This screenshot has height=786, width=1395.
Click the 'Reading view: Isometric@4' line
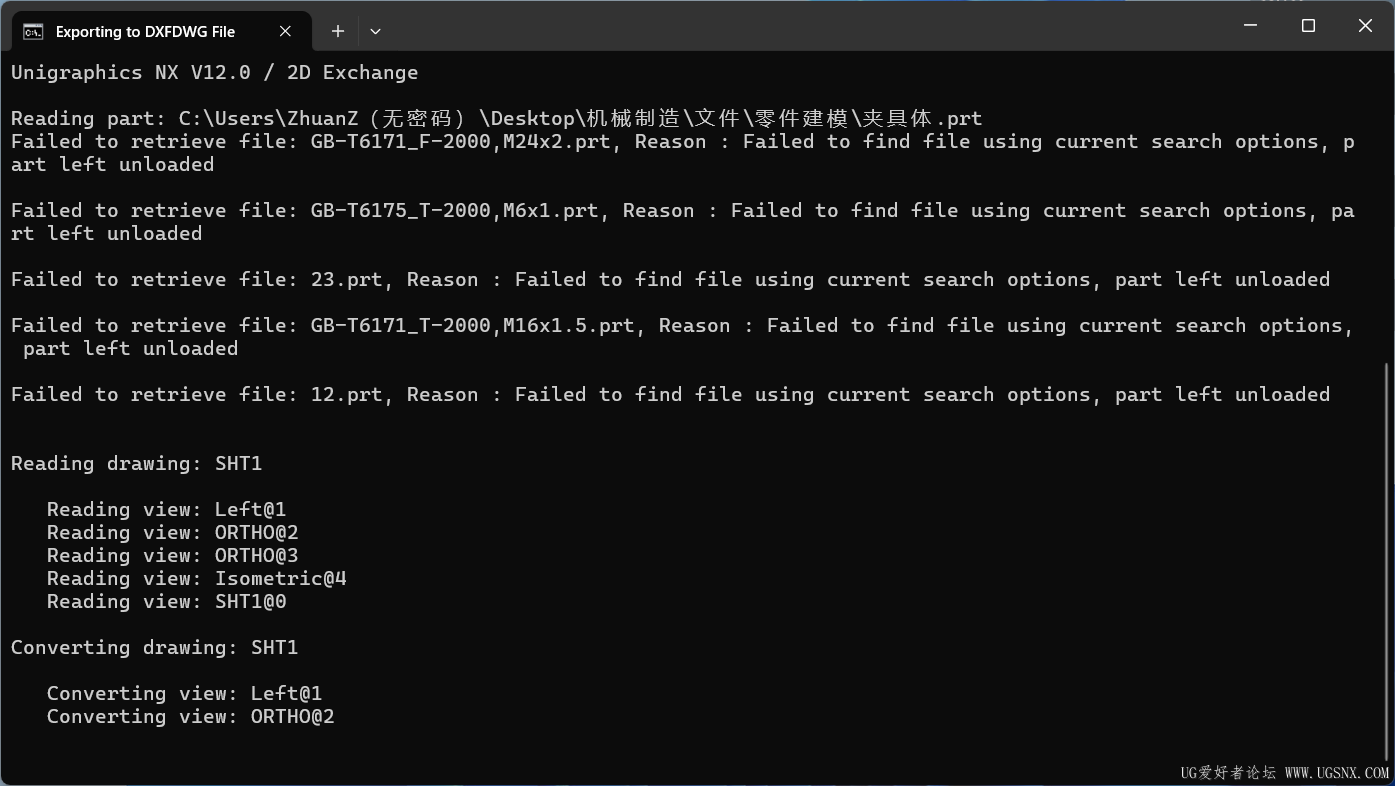point(196,578)
